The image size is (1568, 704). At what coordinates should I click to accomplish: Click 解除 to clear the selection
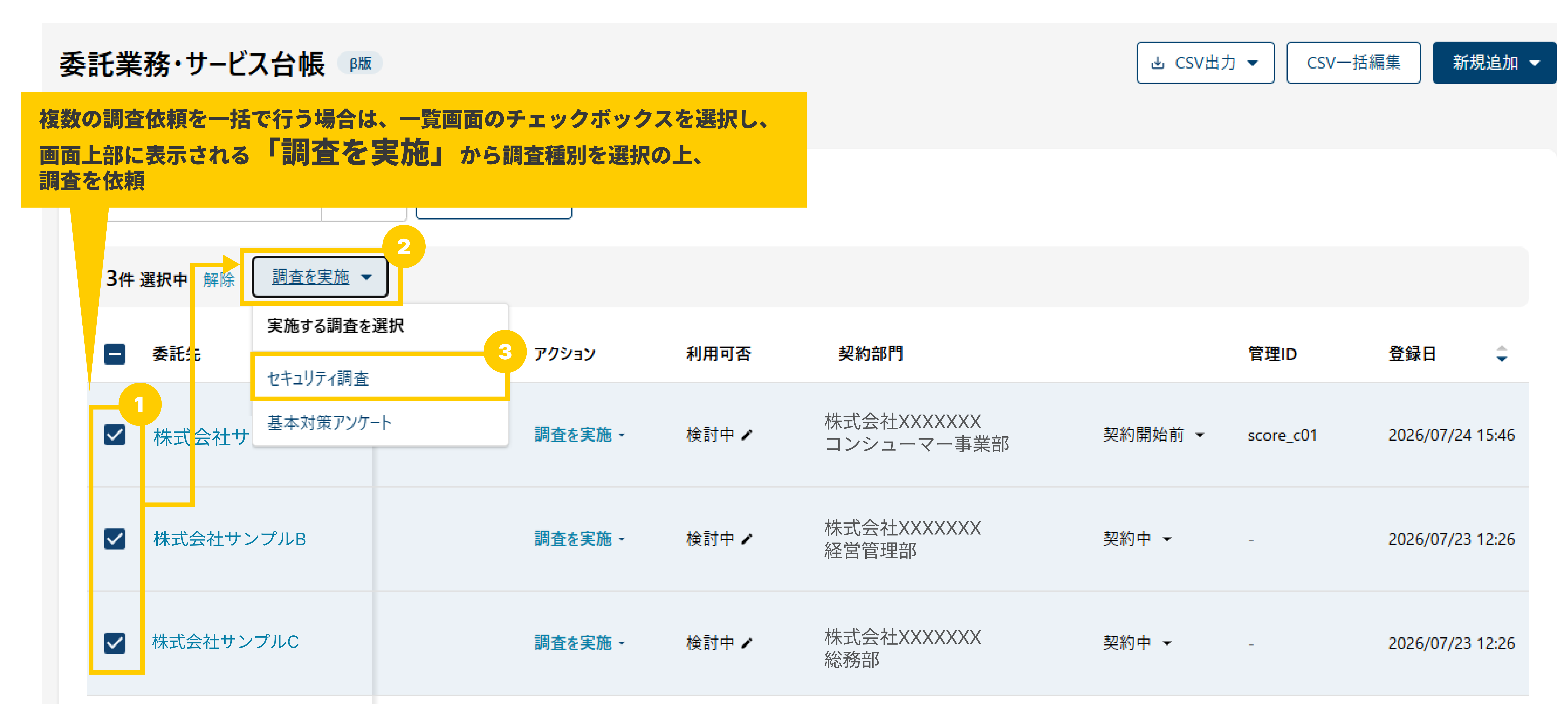218,280
